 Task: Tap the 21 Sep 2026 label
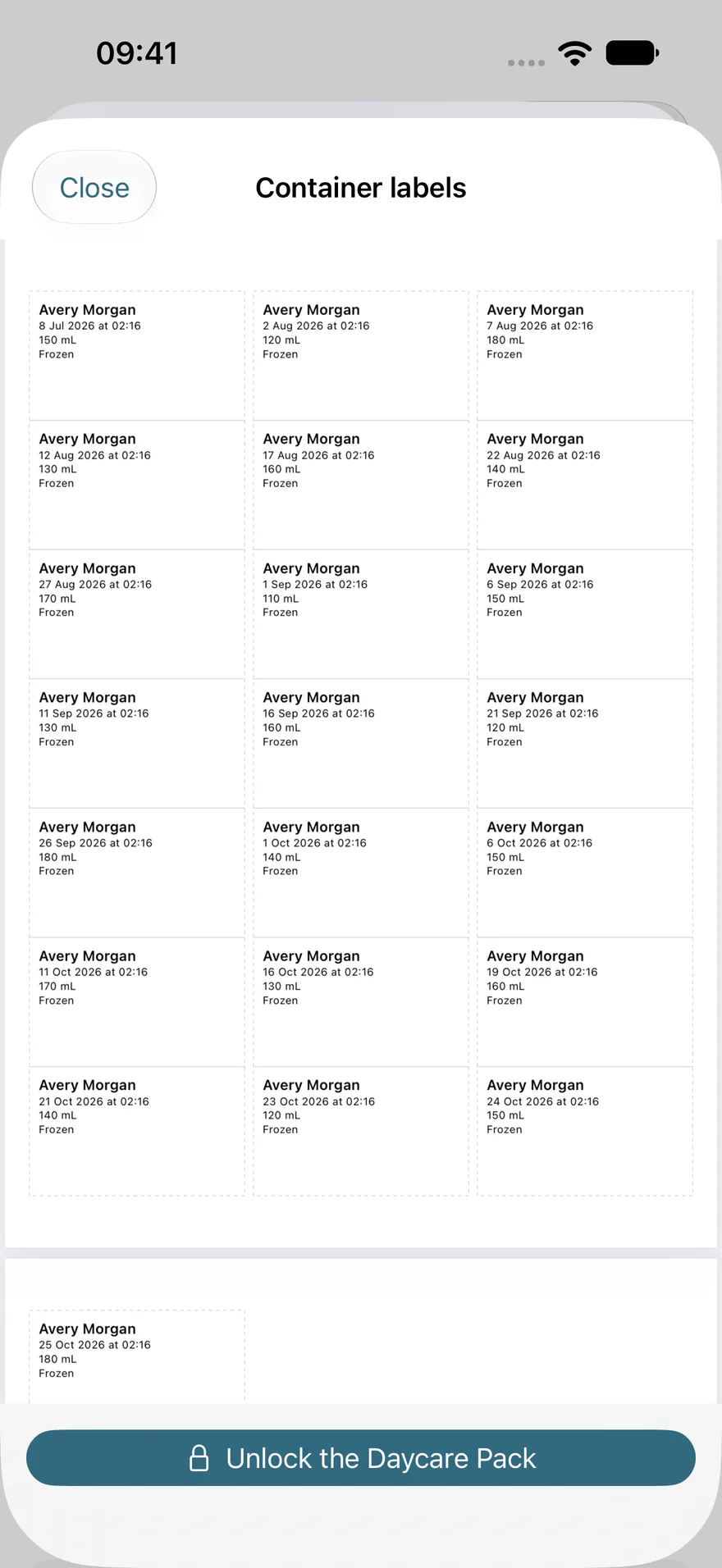click(x=585, y=743)
